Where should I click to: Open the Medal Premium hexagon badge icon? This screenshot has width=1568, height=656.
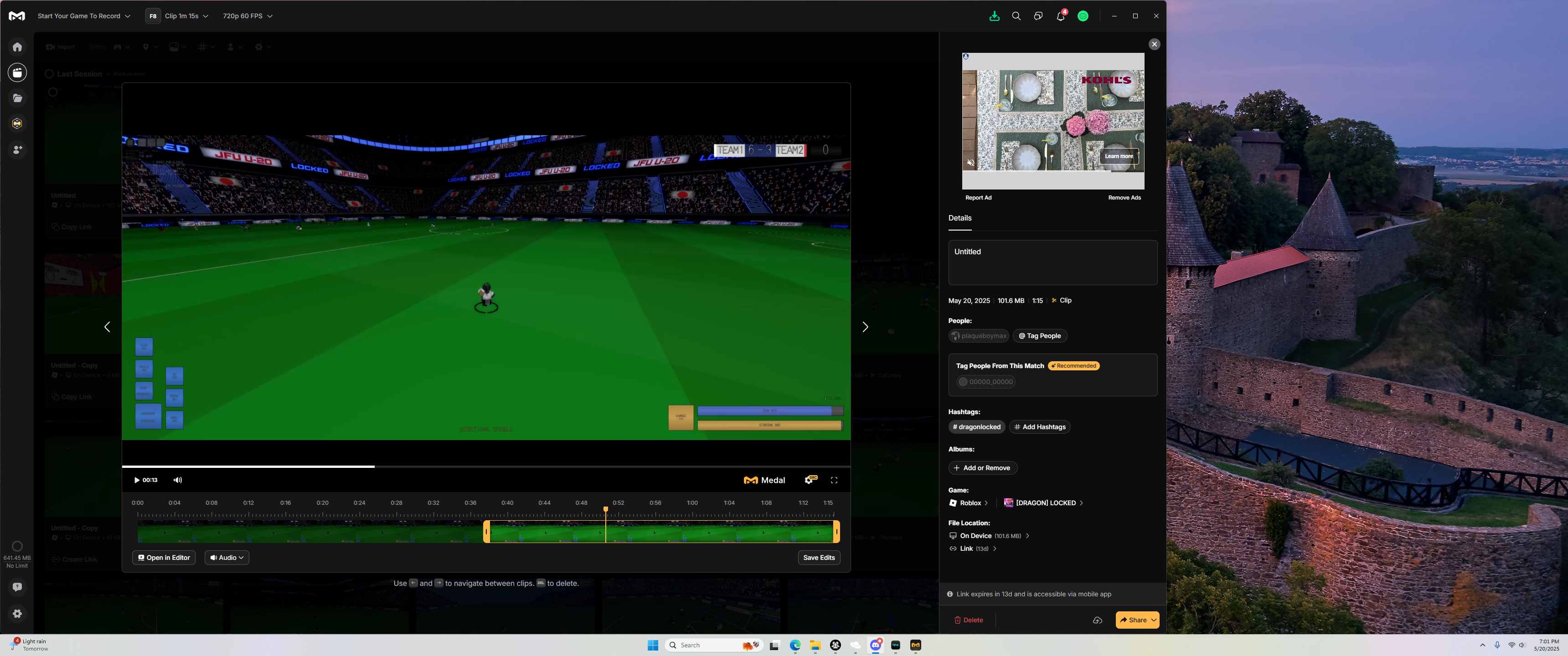17,123
